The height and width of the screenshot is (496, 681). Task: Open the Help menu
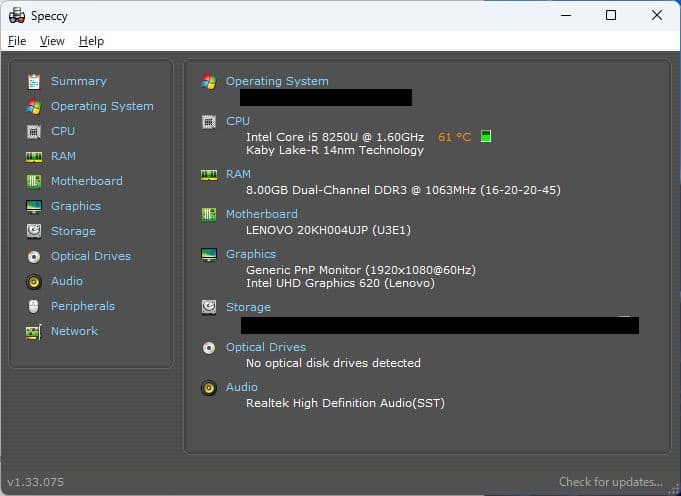click(92, 41)
